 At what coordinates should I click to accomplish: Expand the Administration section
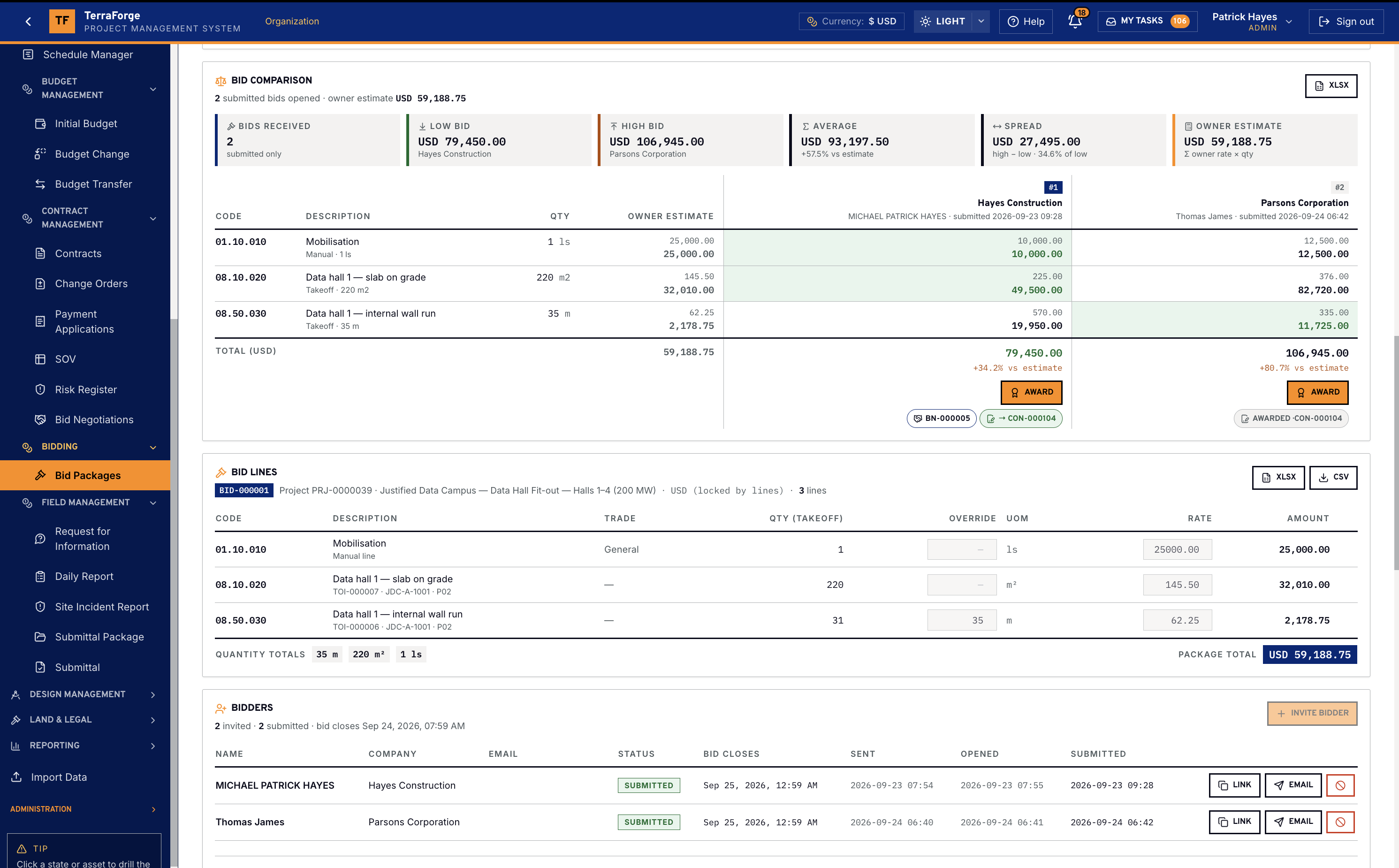(x=152, y=809)
